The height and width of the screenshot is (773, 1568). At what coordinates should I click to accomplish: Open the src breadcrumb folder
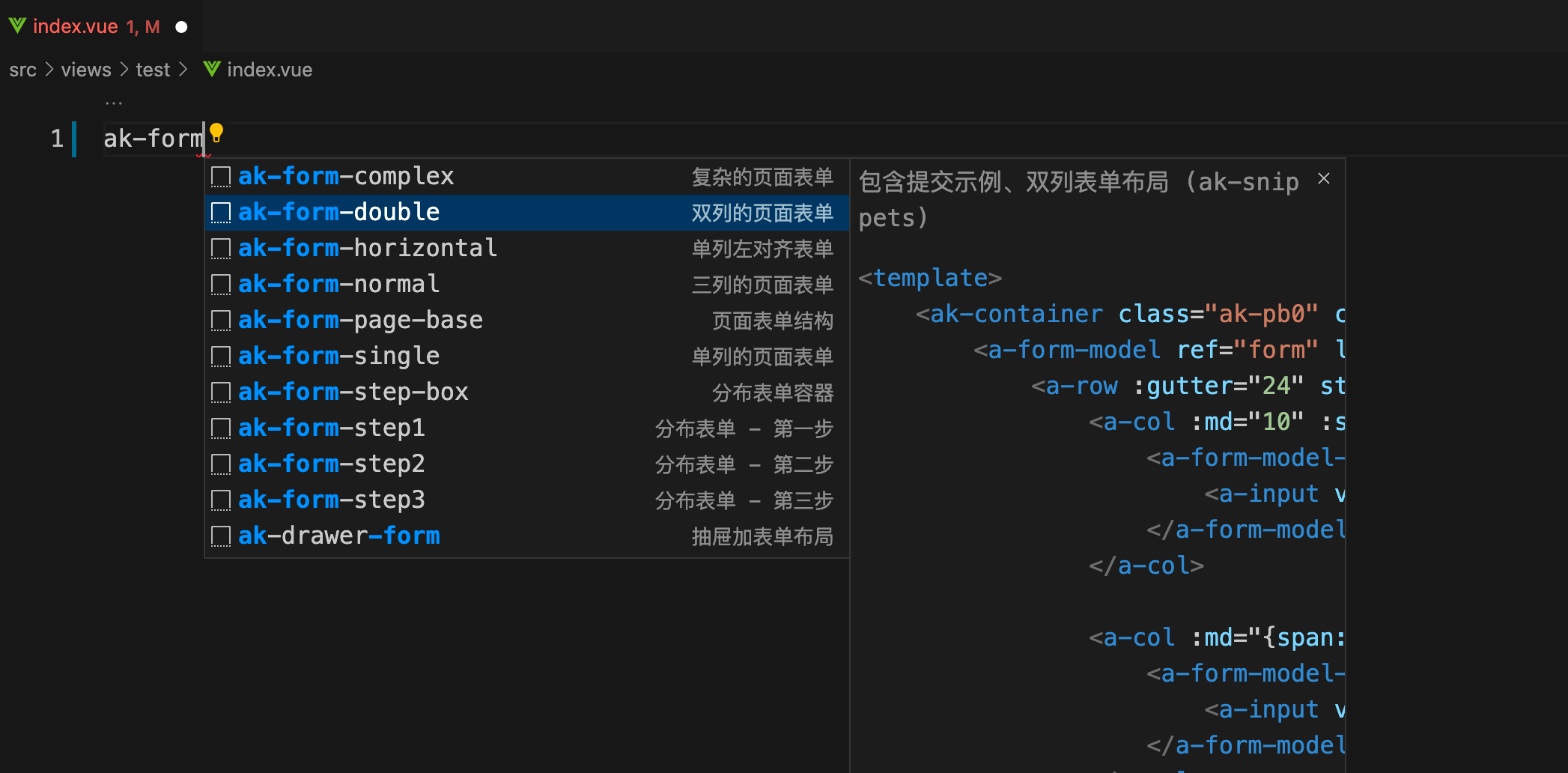coord(22,70)
